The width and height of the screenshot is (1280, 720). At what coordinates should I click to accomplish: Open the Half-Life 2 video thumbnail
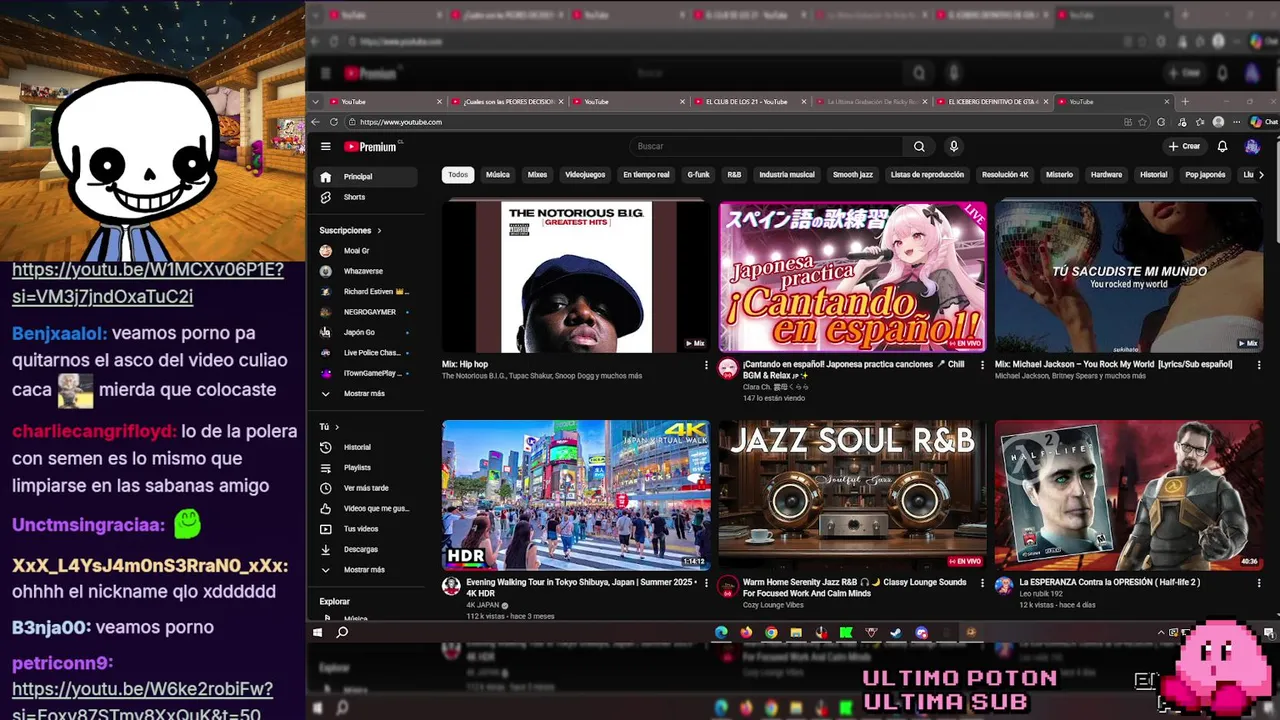(1128, 495)
